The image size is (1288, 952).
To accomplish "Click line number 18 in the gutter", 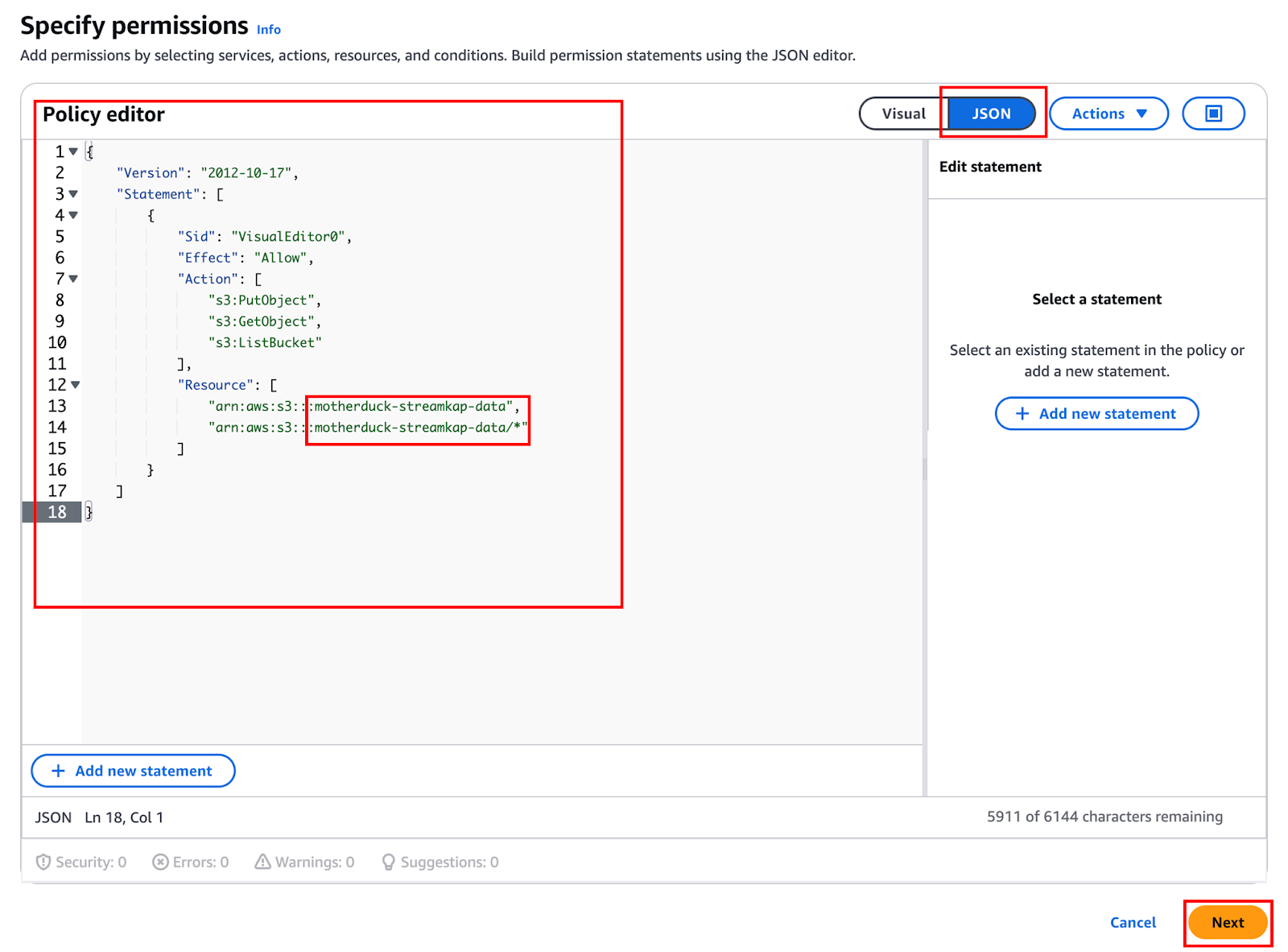I will tap(57, 512).
